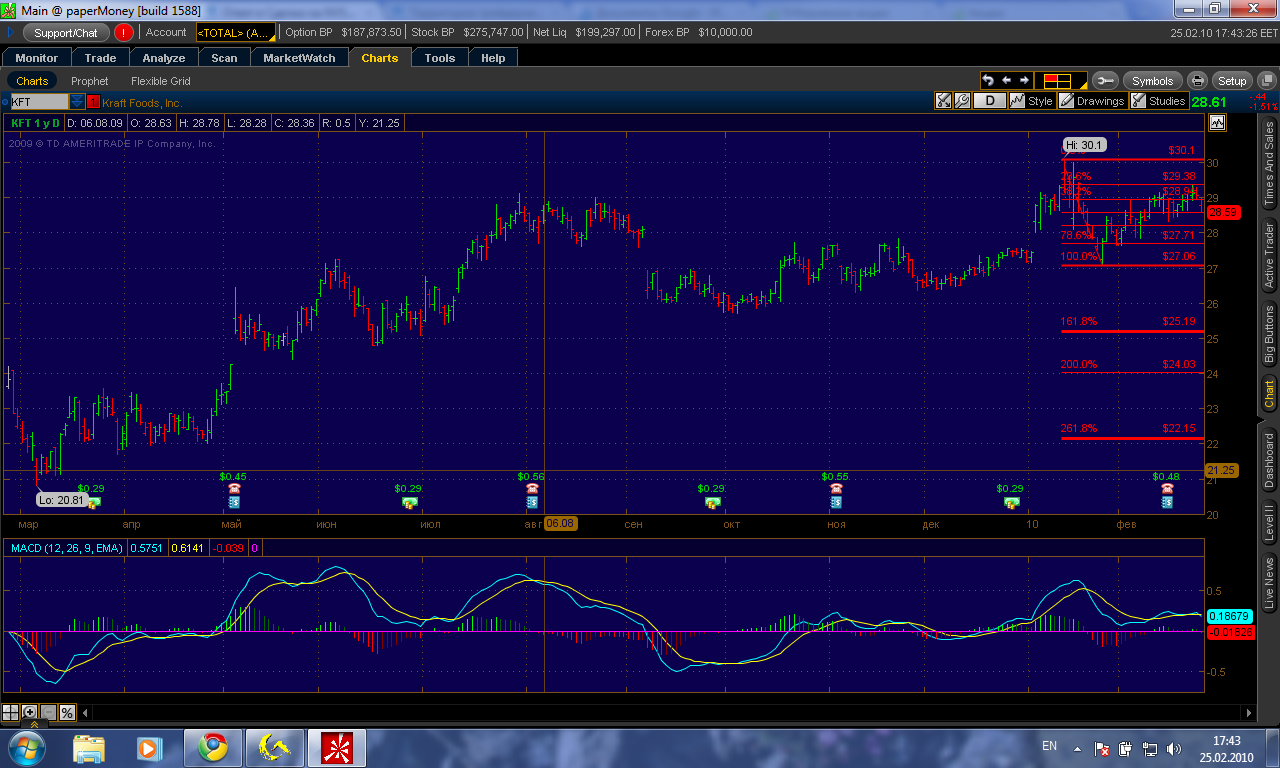1280x768 pixels.
Task: Open Windows Explorer from taskbar
Action: pyautogui.click(x=89, y=747)
